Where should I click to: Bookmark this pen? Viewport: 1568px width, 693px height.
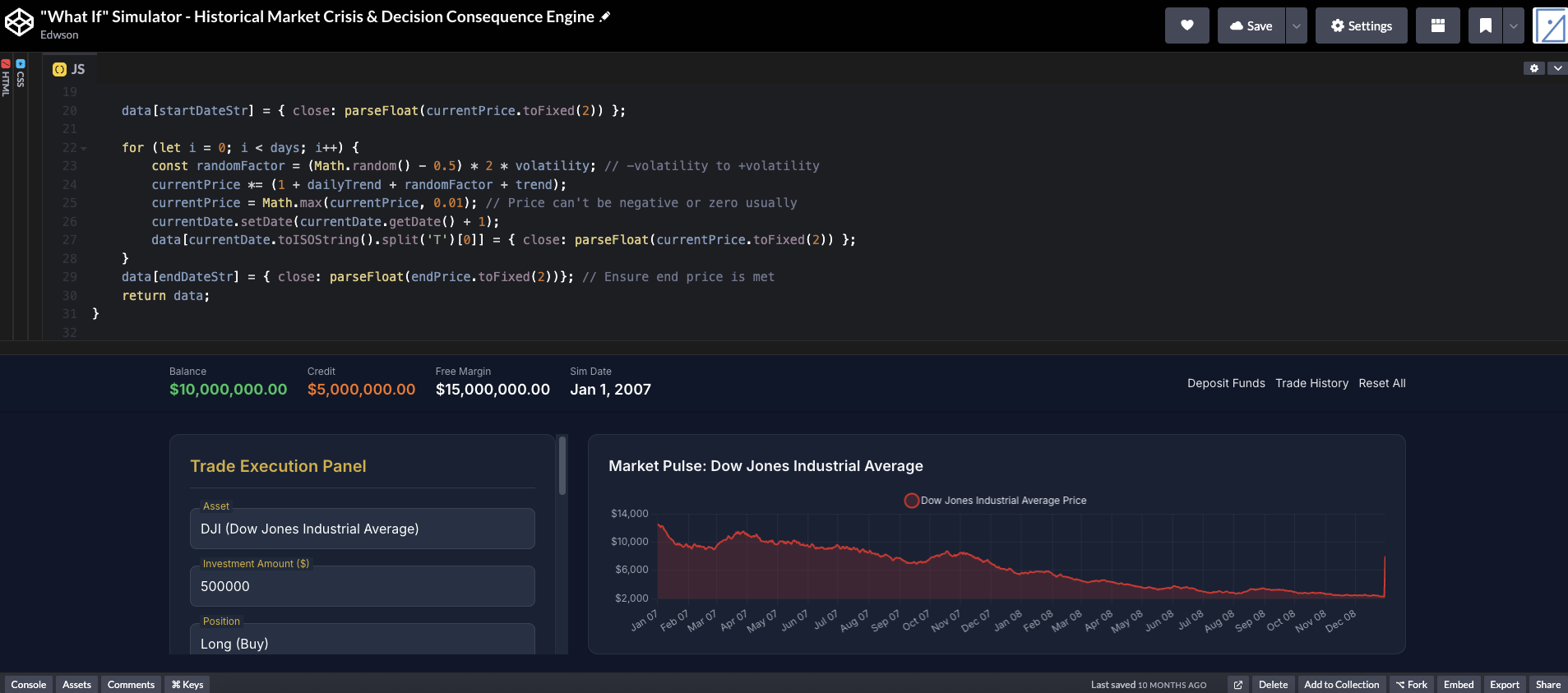point(1485,25)
